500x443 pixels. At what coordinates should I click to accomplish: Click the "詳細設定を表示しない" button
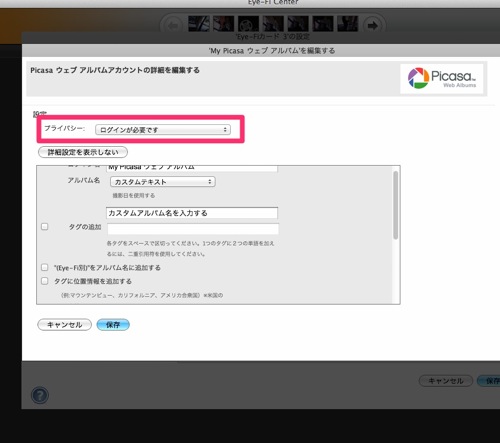83,152
